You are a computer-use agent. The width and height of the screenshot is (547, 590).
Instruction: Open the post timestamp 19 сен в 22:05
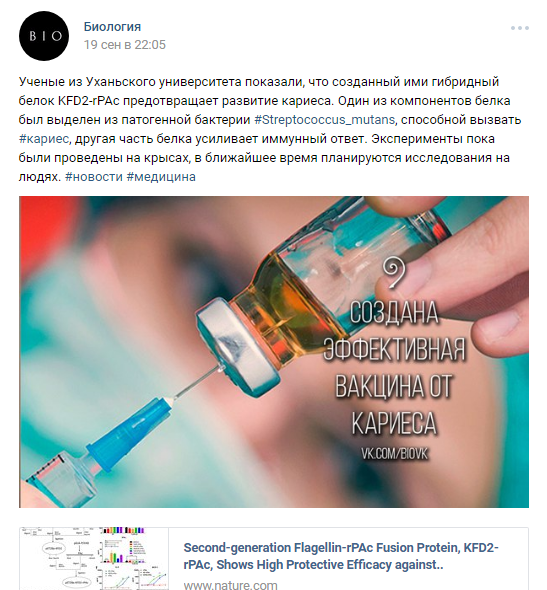click(125, 45)
